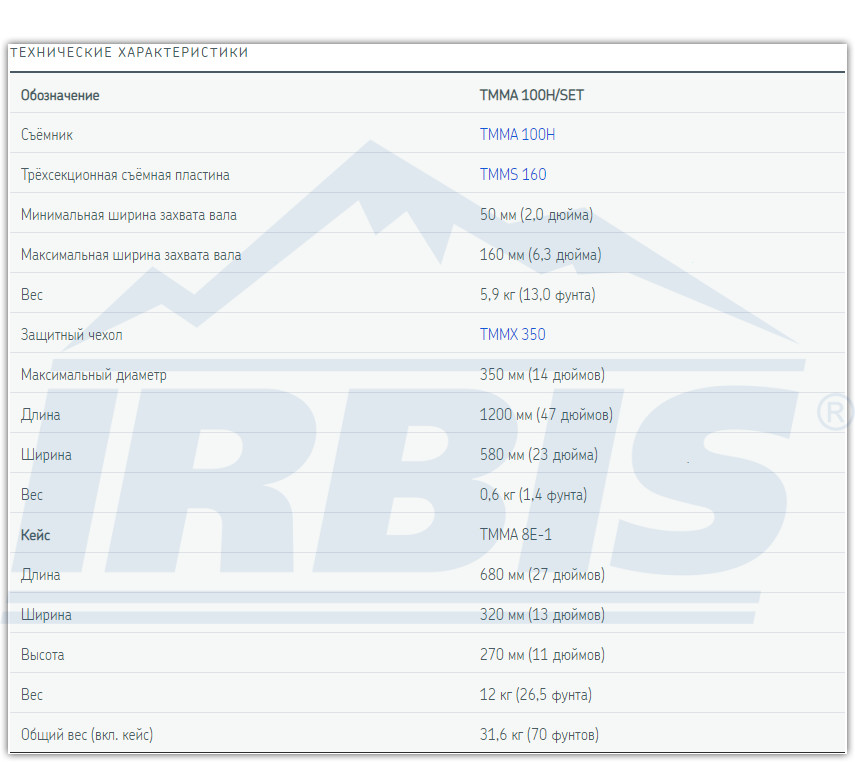855x762 pixels.
Task: Follow the TMMX 350 protective cover link
Action: tap(512, 334)
